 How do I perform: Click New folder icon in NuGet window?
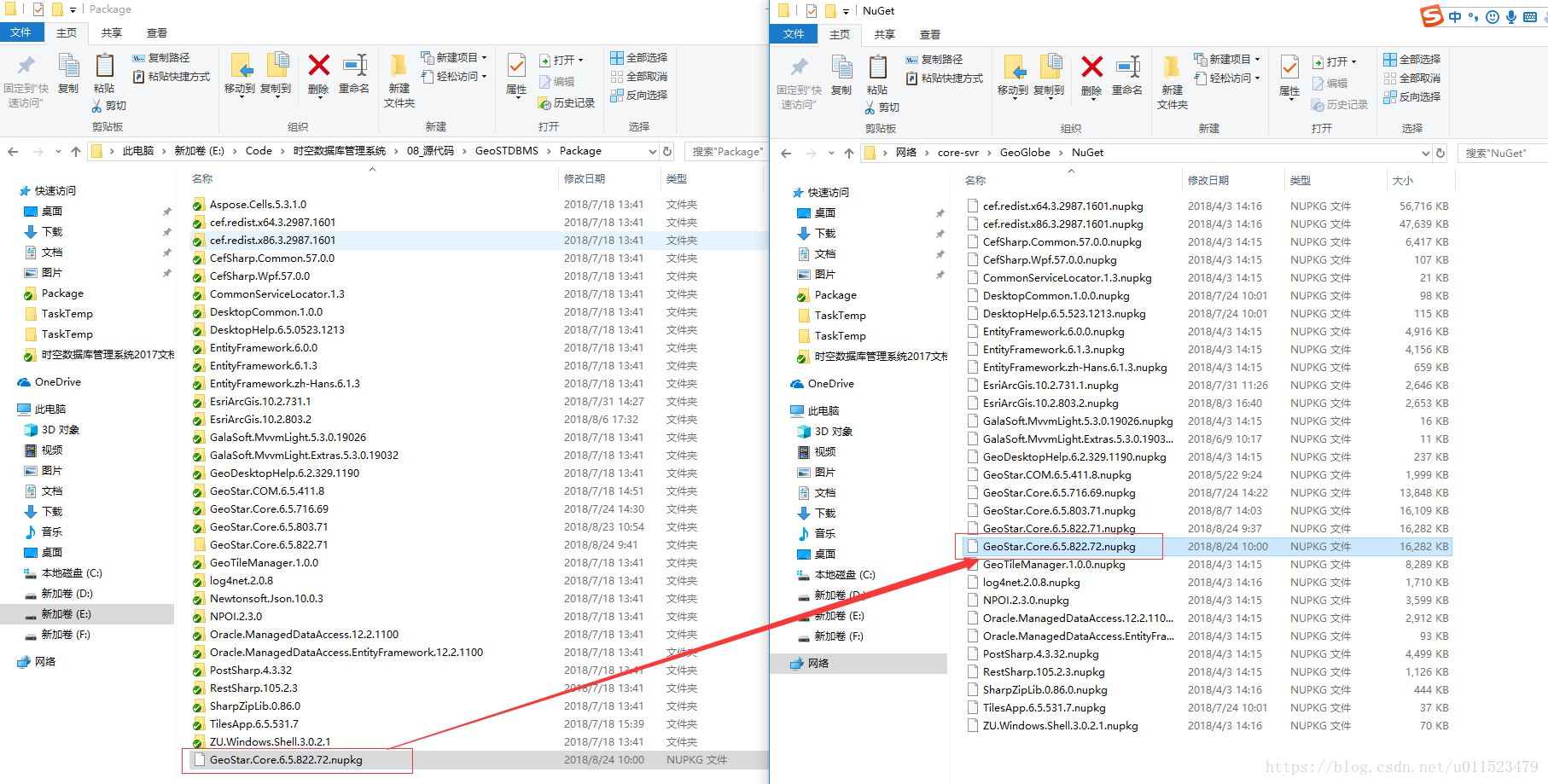tap(1172, 68)
